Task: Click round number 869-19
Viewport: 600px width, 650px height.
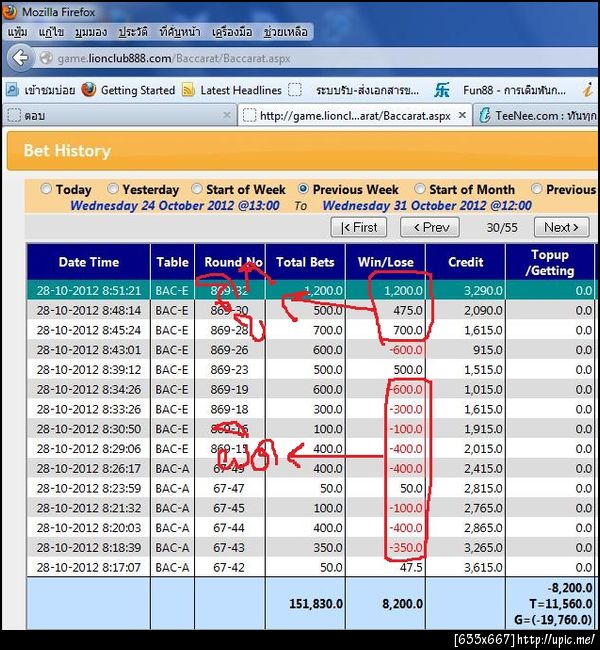Action: (229, 390)
